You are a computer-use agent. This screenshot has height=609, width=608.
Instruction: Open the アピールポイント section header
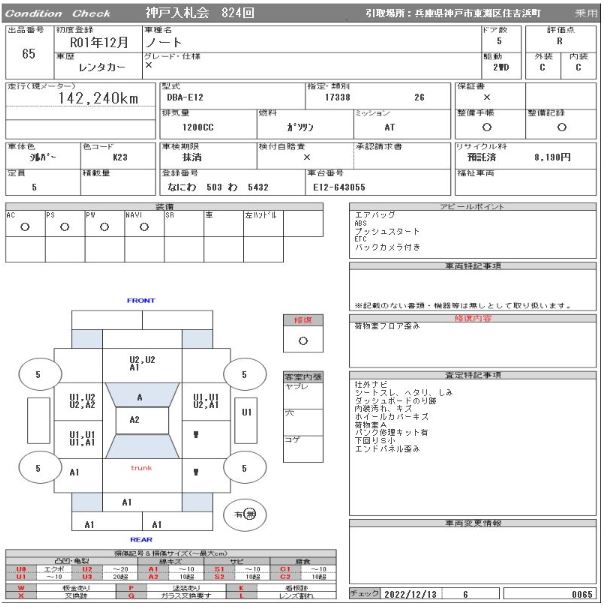point(473,206)
